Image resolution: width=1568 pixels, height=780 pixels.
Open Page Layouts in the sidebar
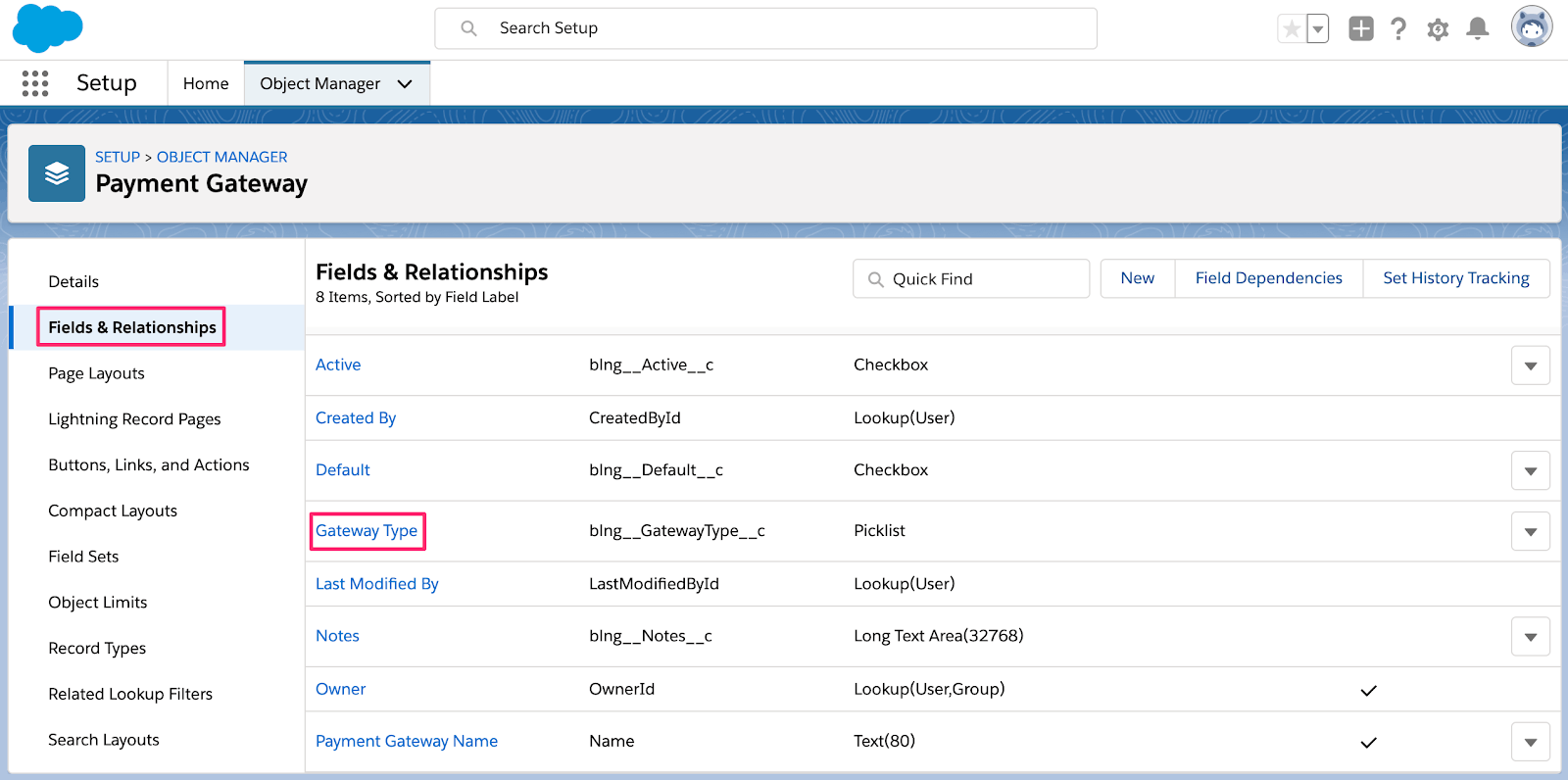point(96,373)
